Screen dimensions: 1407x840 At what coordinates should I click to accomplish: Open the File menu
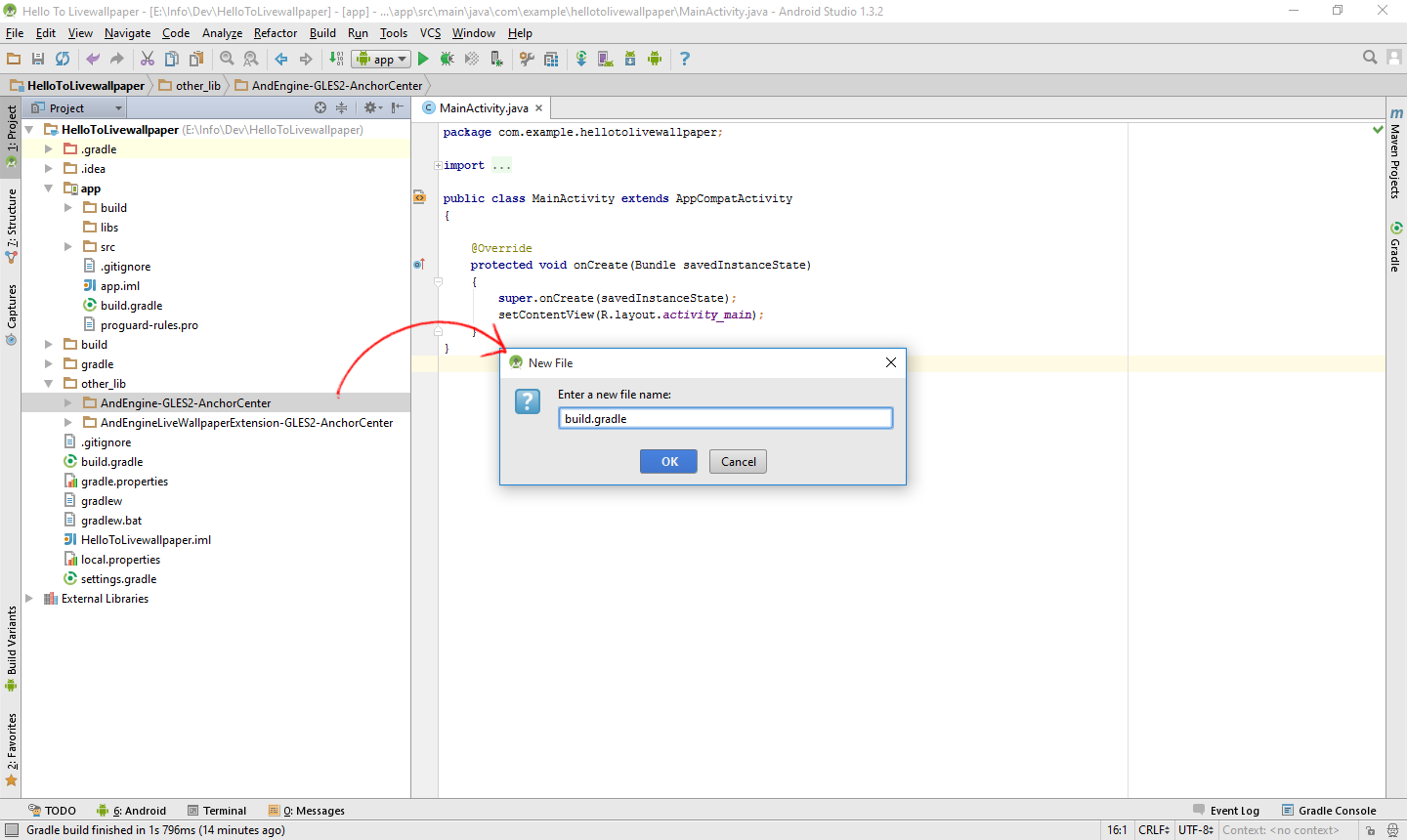click(15, 32)
